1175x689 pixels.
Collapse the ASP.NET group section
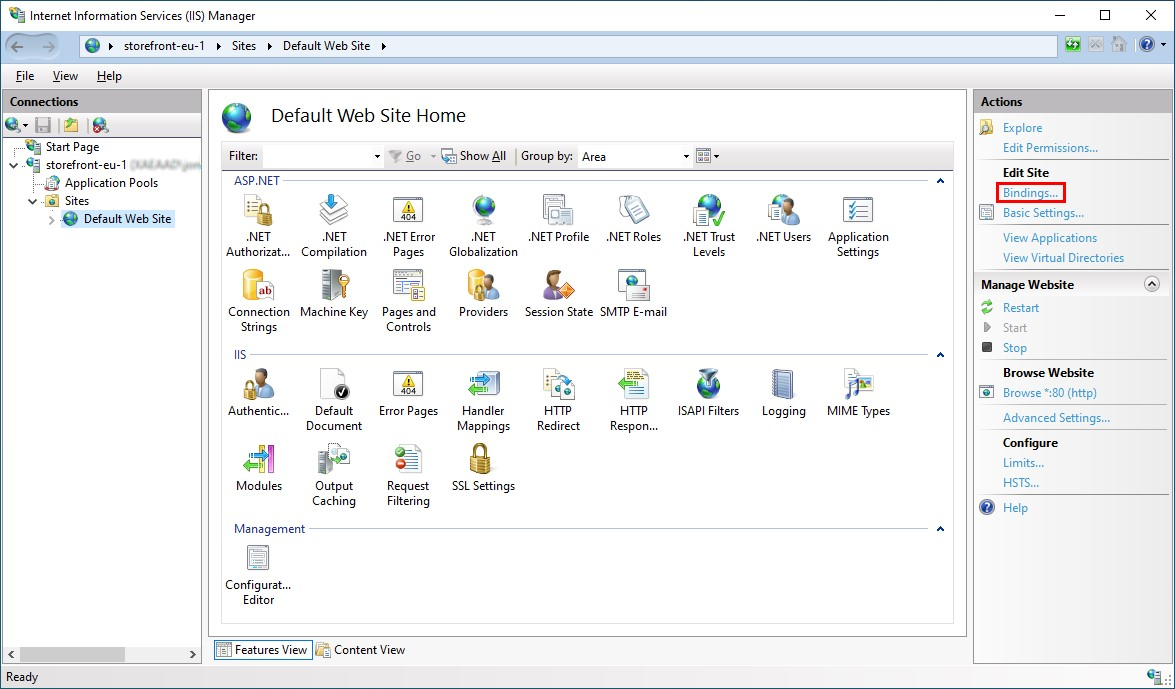[940, 181]
